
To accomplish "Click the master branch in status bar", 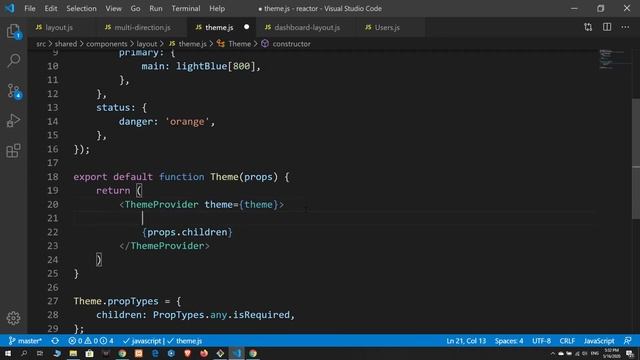I will [25, 341].
